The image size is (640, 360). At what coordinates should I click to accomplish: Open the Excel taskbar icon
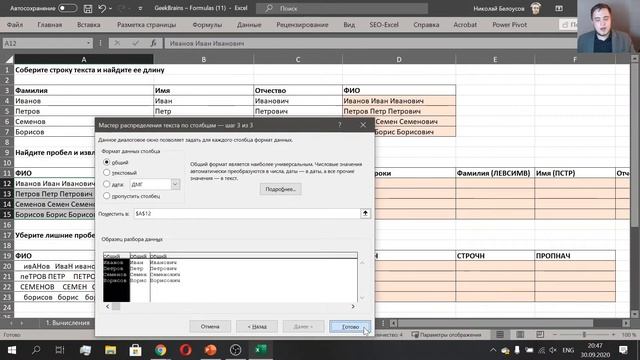260,350
